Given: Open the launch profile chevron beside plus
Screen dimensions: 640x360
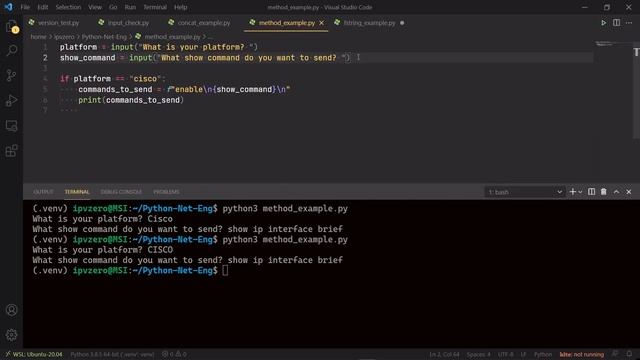Looking at the screenshot, I should tap(580, 192).
